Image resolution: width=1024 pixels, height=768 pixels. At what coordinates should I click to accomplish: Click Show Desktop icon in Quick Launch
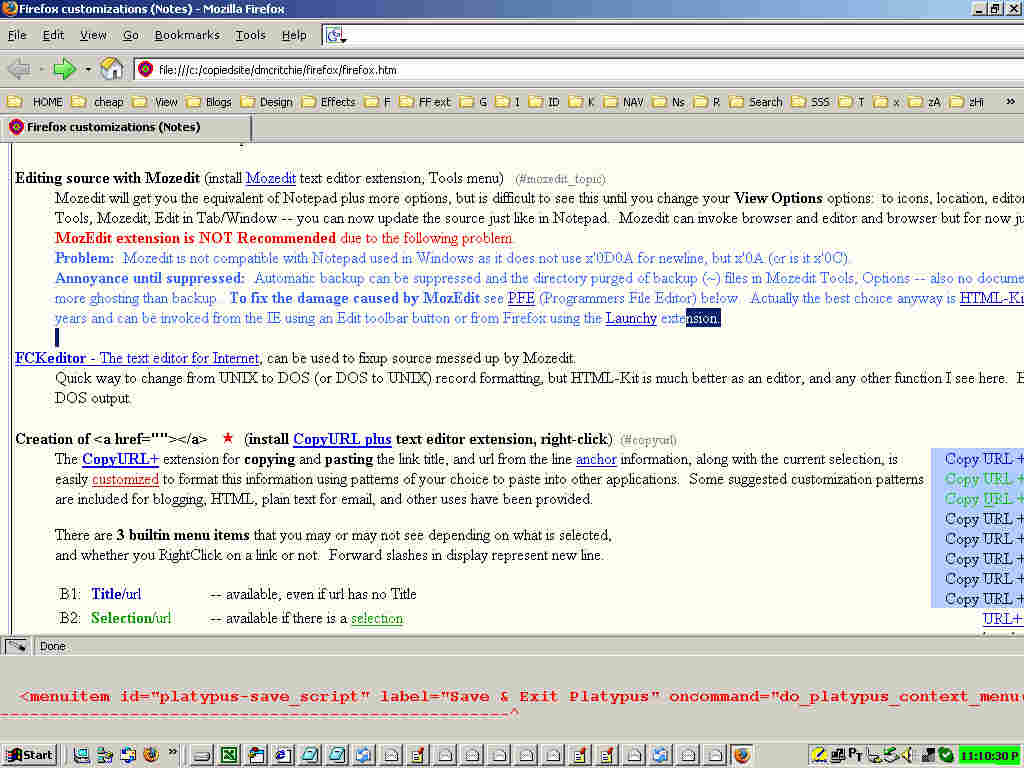[x=81, y=755]
